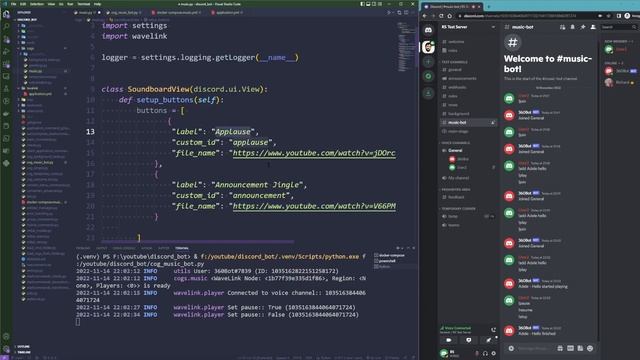Select the server avatar in the Discord server list
This screenshot has width=640, height=360.
tap(428, 47)
